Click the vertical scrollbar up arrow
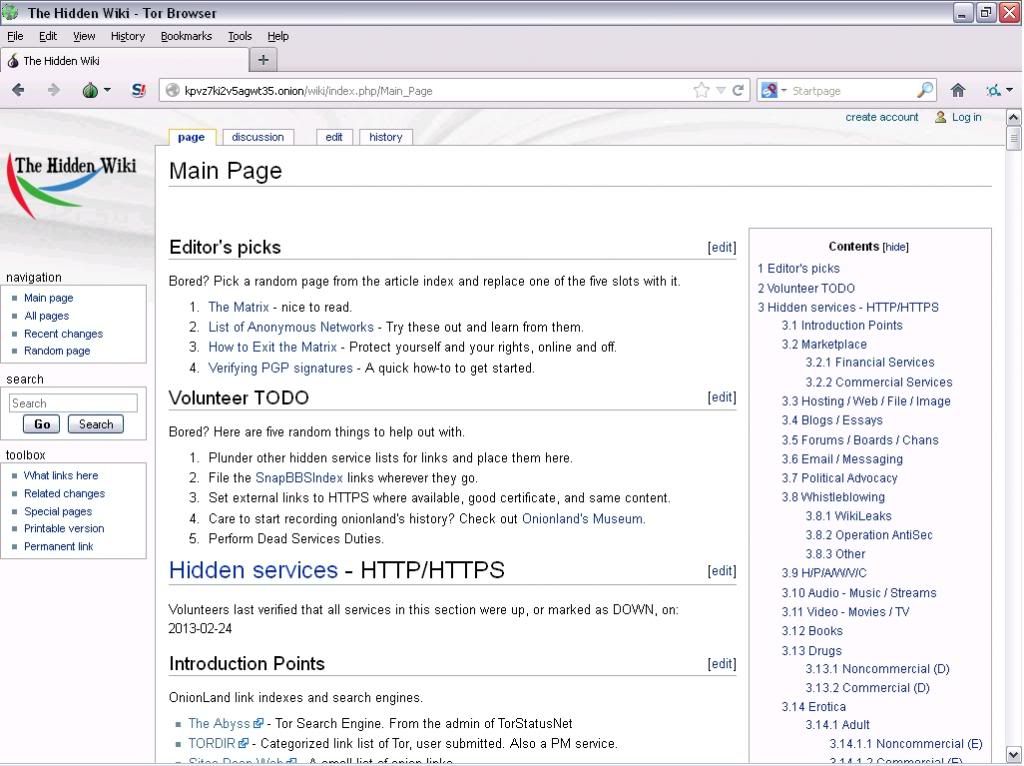 tap(1013, 118)
